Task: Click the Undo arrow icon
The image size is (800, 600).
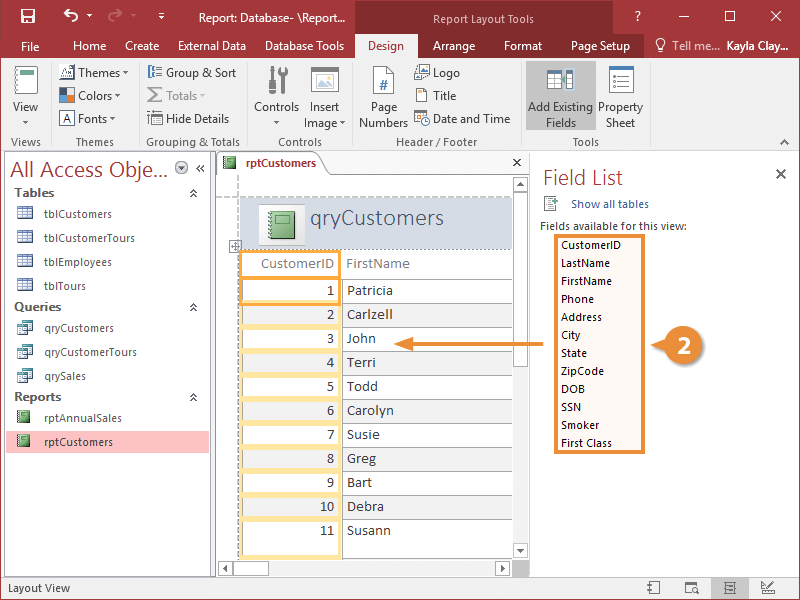Action: coord(70,16)
